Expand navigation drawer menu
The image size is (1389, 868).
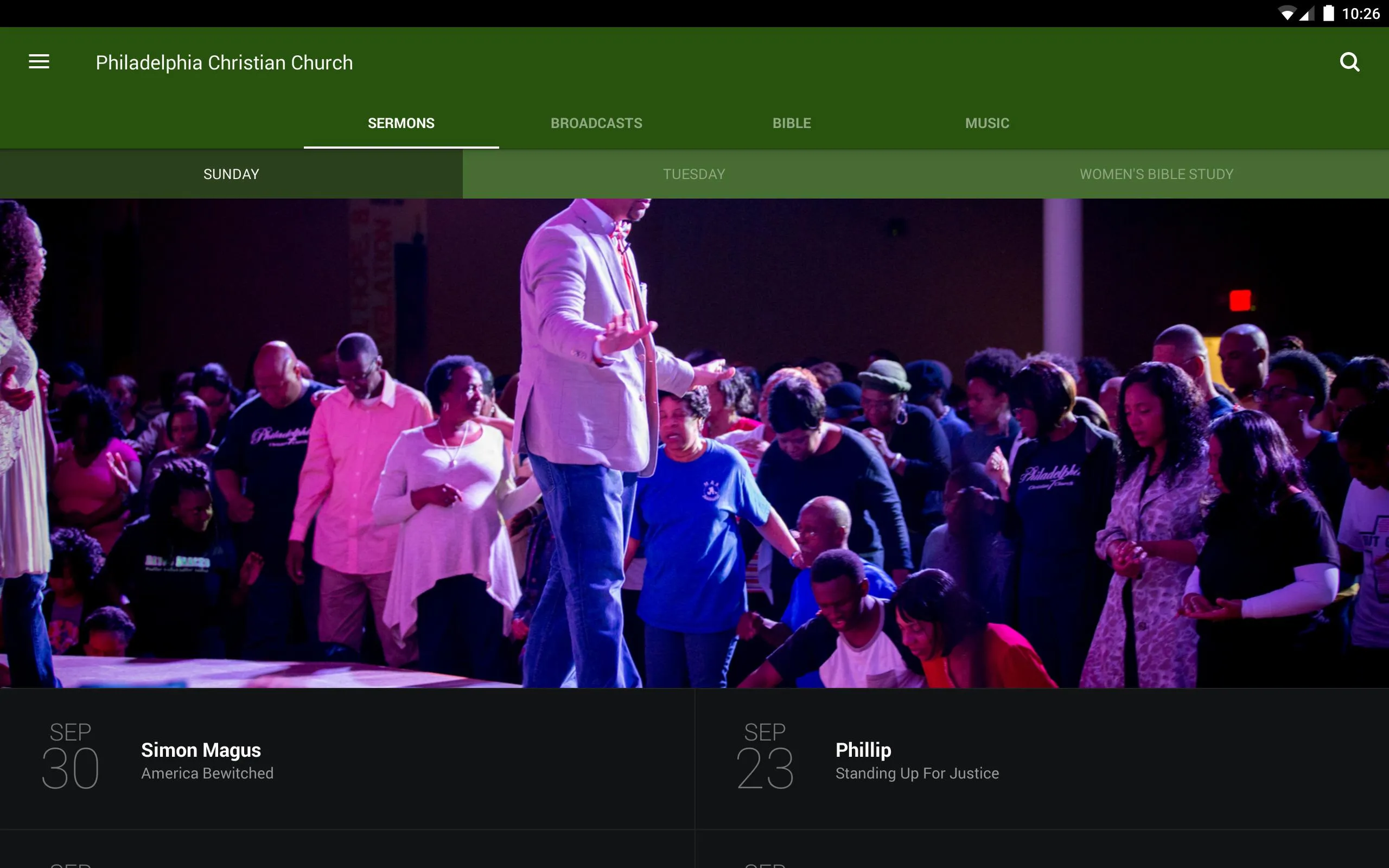(x=39, y=62)
